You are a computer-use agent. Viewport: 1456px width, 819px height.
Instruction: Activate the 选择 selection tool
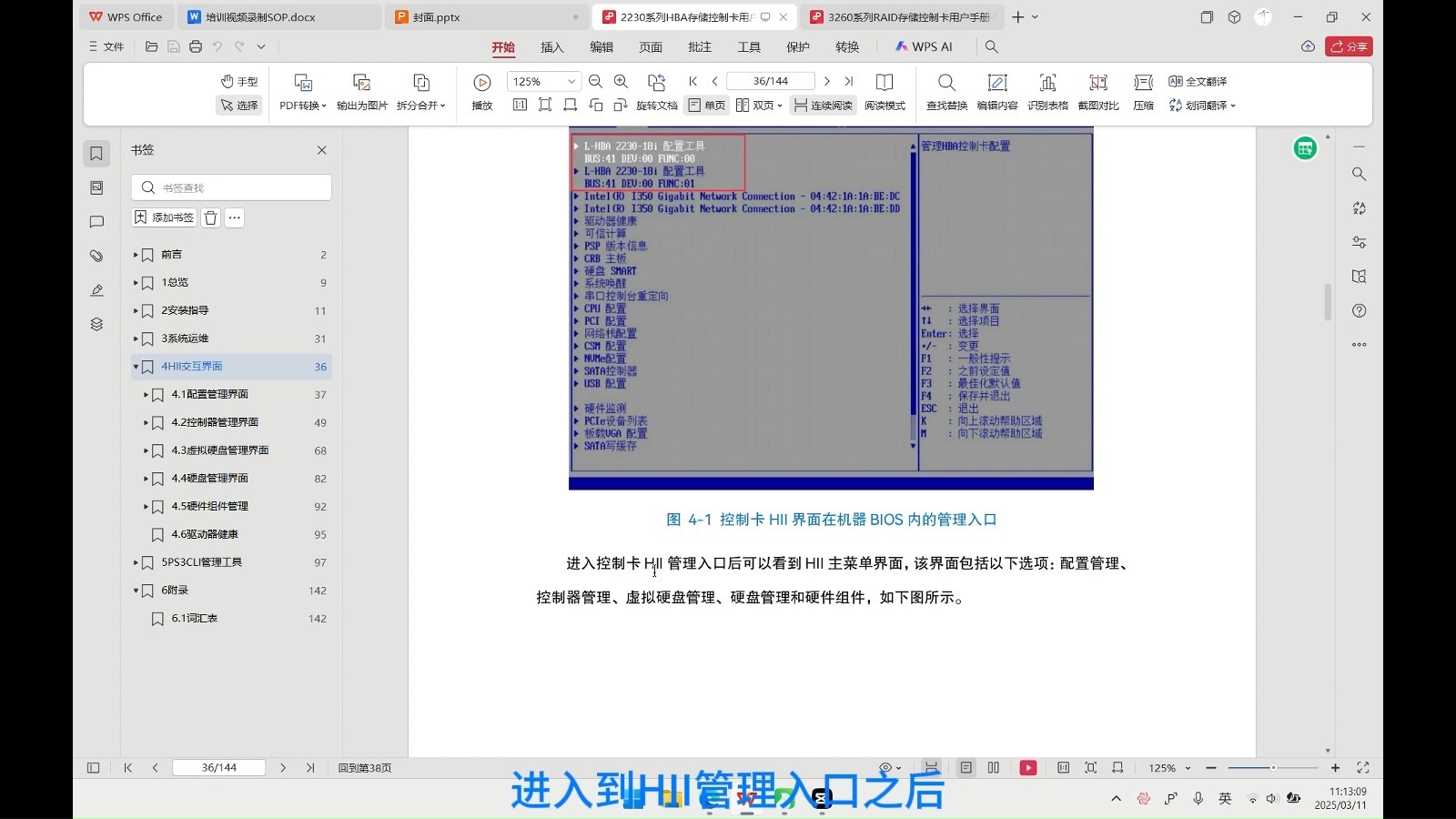coord(239,106)
